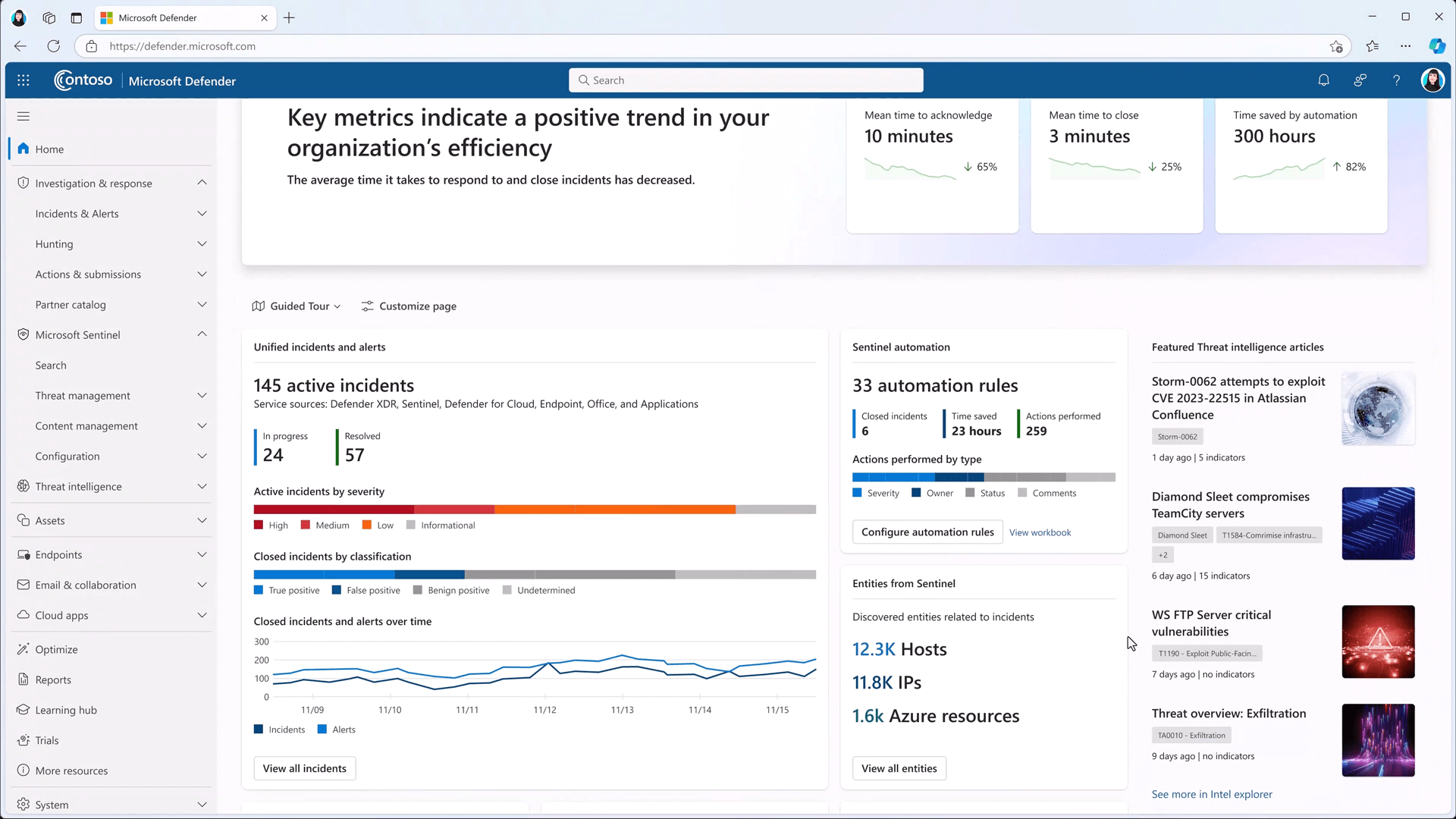
Task: Collapse the navigation hamburger menu
Action: point(24,116)
